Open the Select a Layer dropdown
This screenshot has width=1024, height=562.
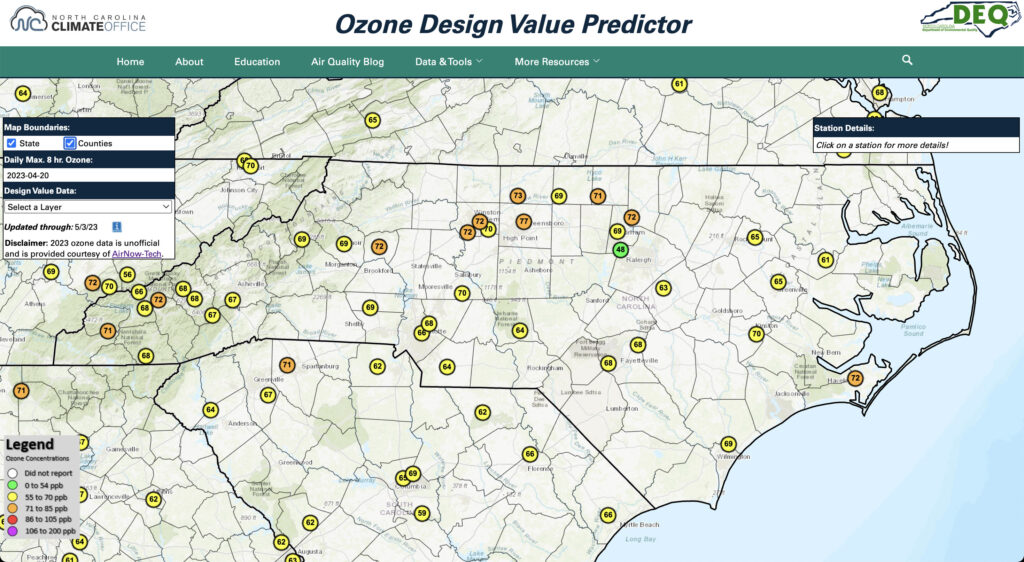pos(88,207)
